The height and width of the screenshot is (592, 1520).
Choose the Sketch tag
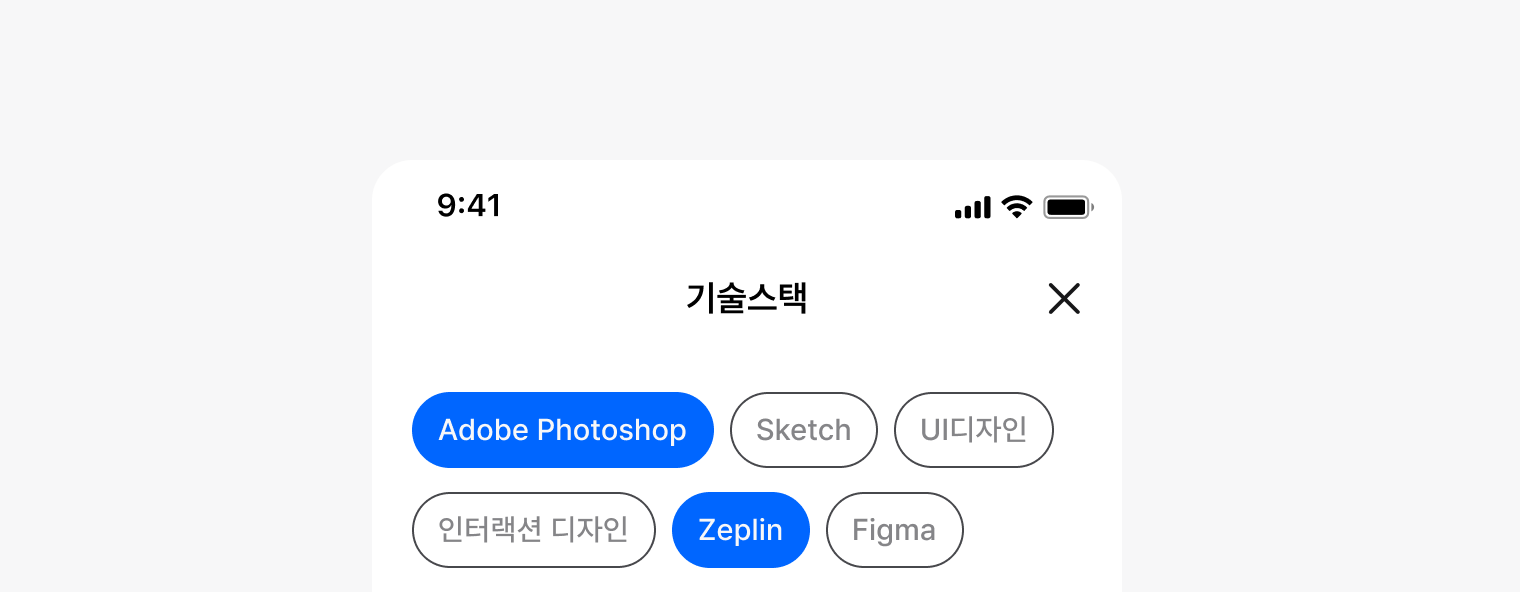803,430
